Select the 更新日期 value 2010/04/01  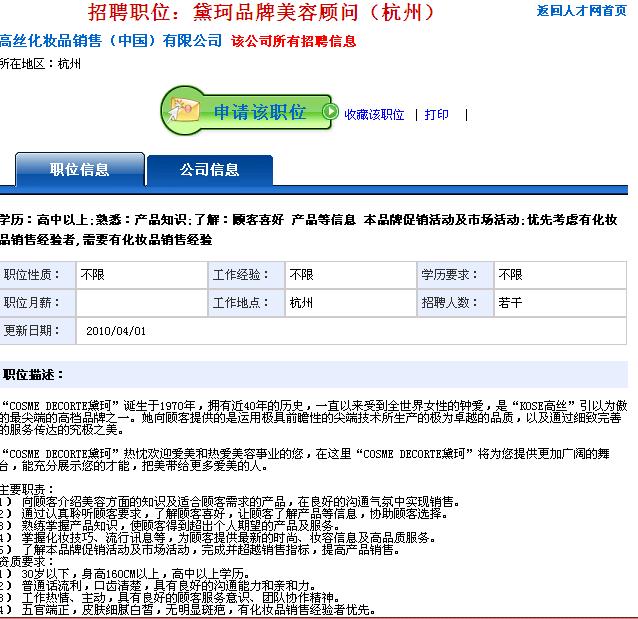point(116,331)
